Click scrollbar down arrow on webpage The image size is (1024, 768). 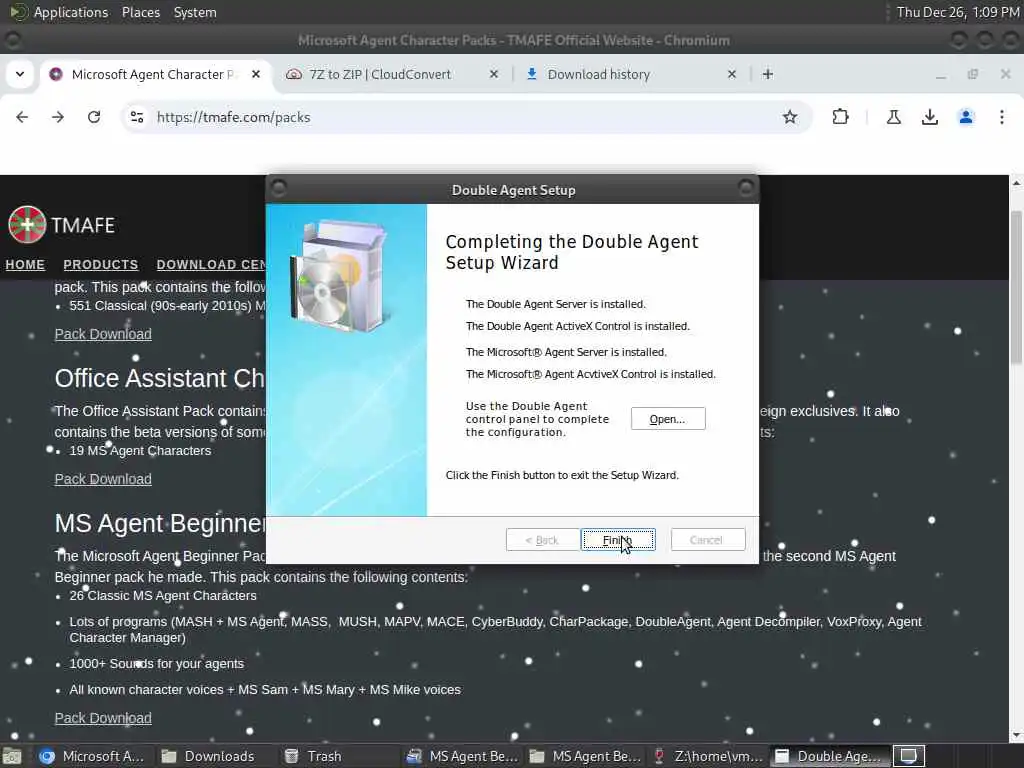point(1016,734)
